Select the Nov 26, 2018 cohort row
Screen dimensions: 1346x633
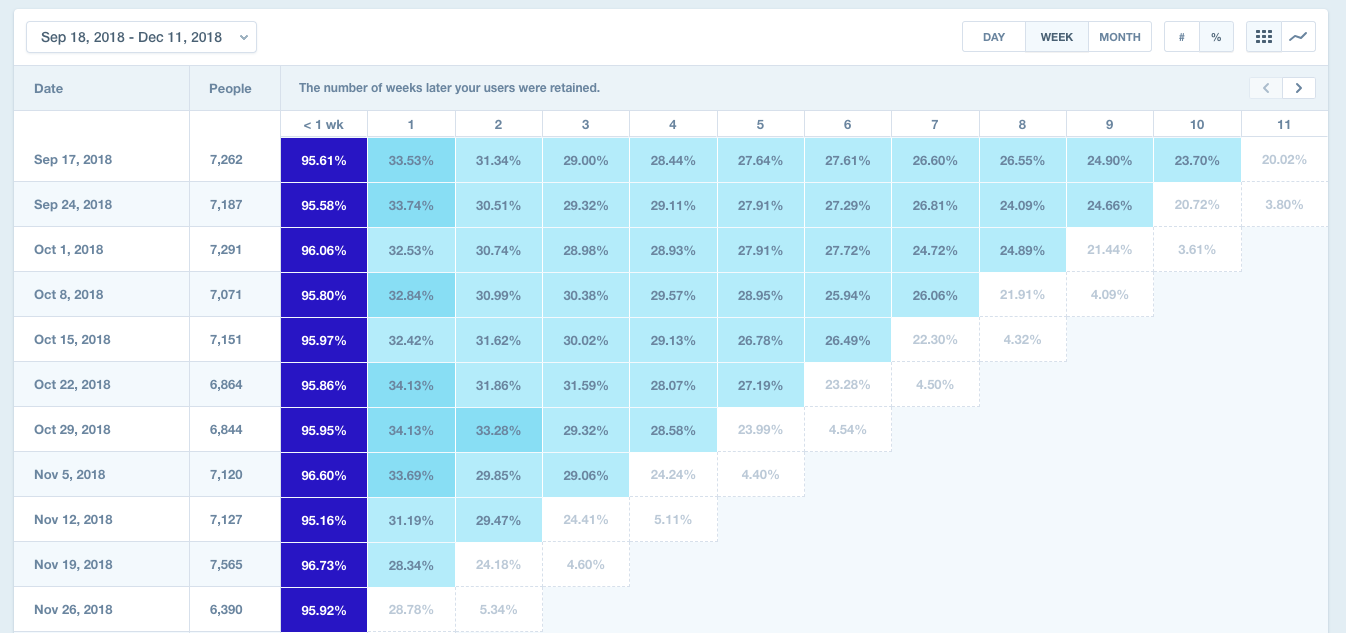(73, 609)
